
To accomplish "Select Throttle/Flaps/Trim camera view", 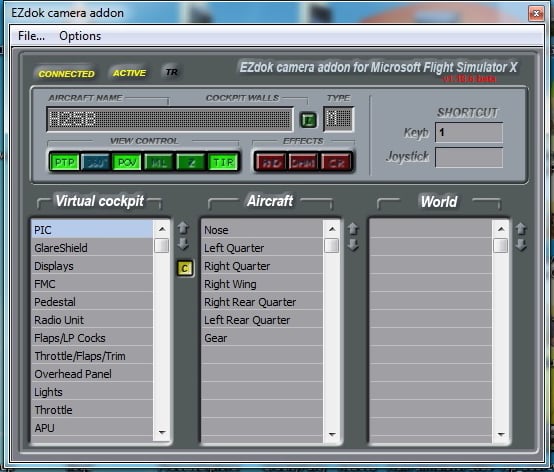I will [x=92, y=356].
